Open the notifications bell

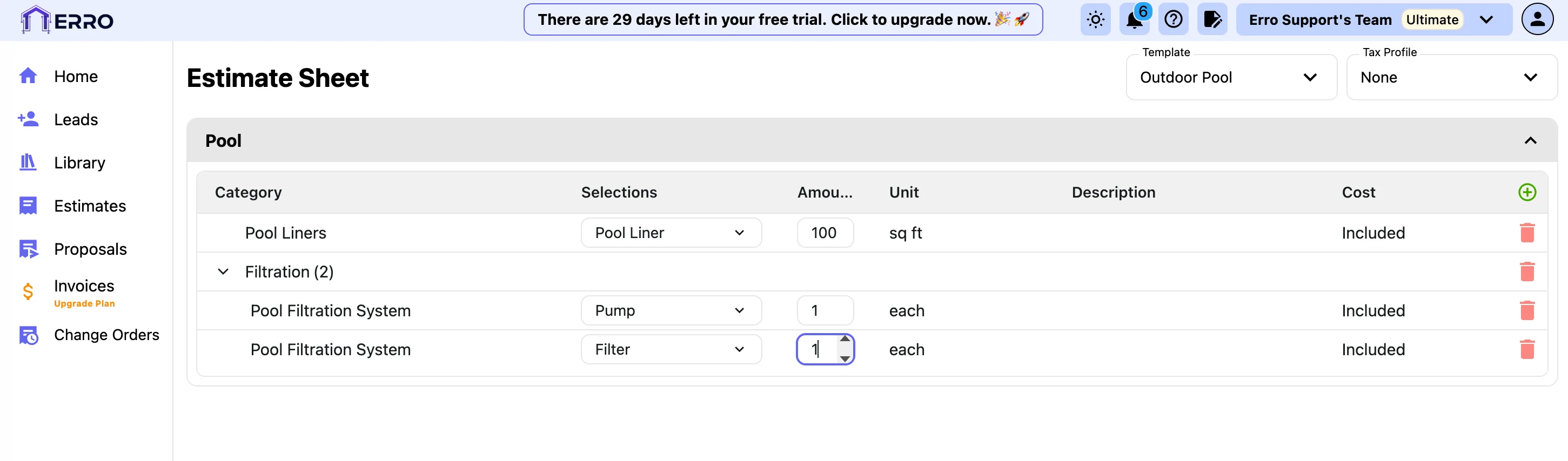tap(1134, 20)
